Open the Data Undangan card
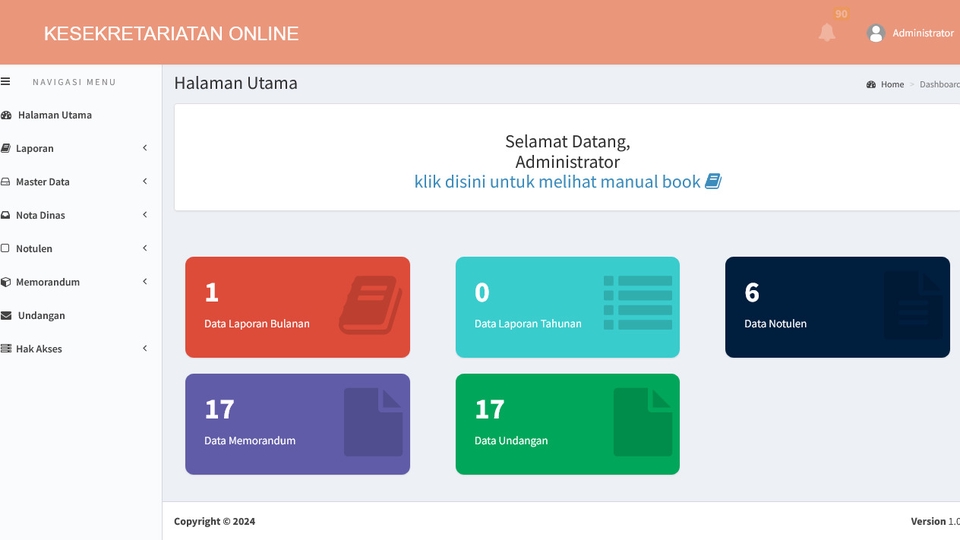 click(568, 424)
